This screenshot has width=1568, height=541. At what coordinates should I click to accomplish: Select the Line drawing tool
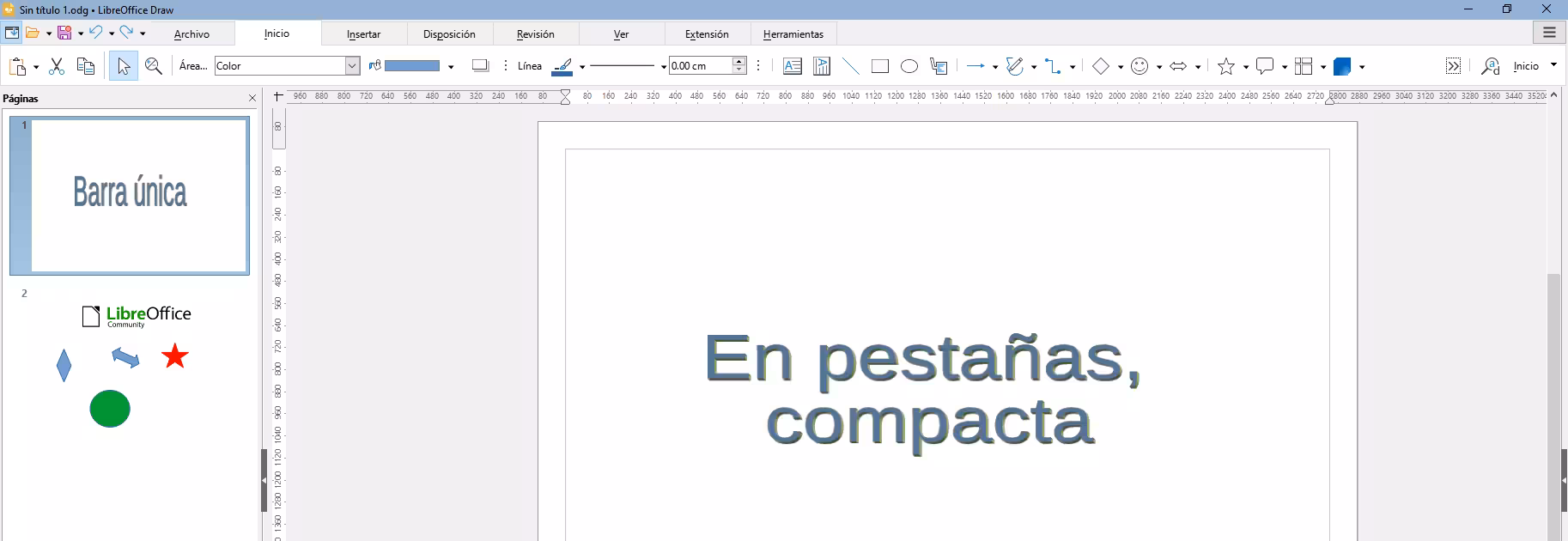pyautogui.click(x=851, y=66)
